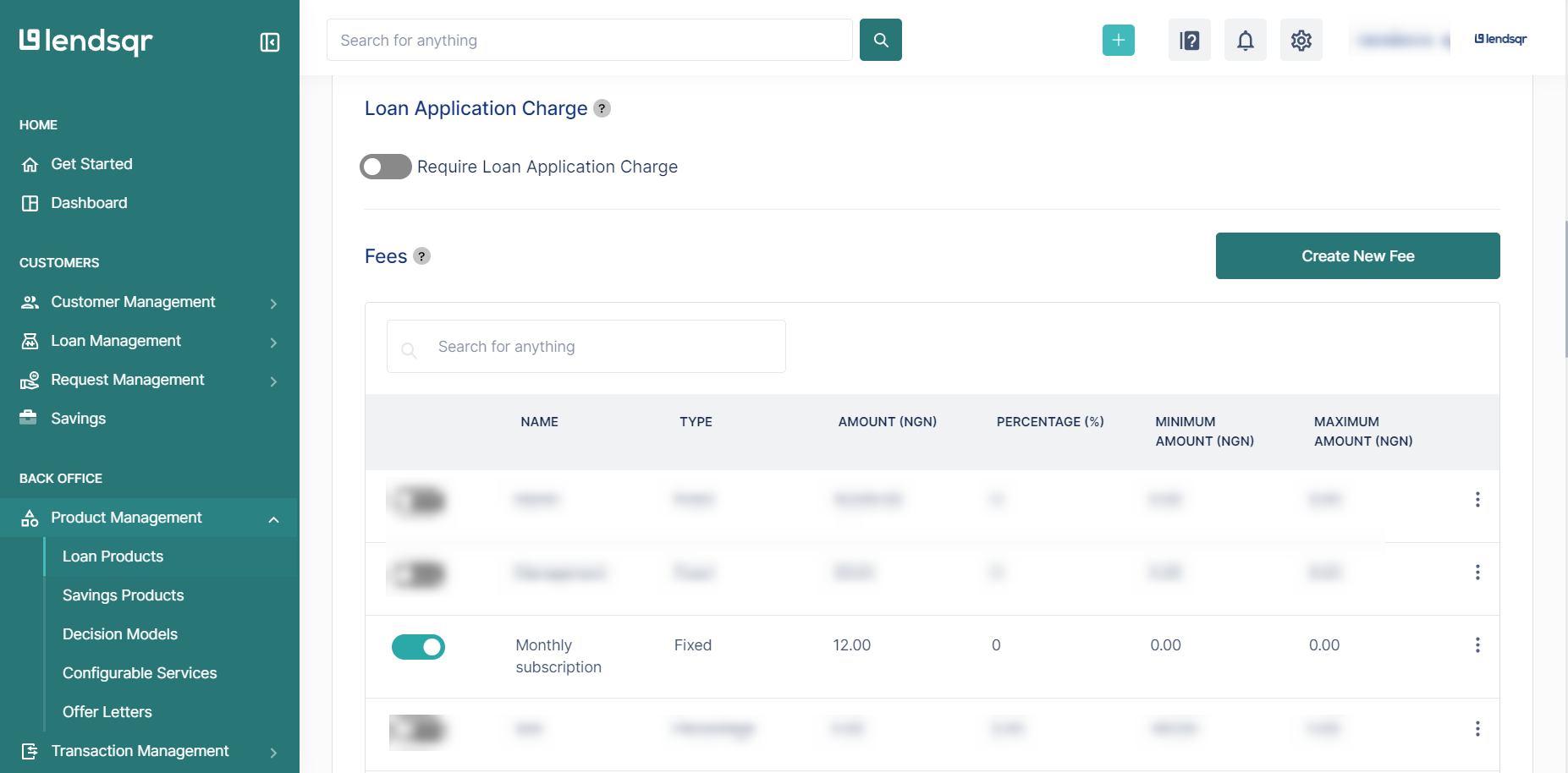Screen dimensions: 1568x773
Task: Click the TYPE column header
Action: 696,422
